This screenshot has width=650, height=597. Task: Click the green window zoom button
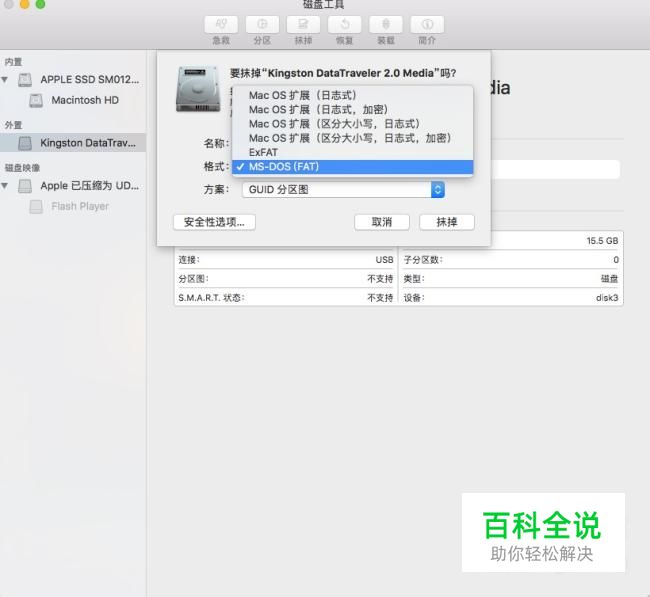click(40, 4)
